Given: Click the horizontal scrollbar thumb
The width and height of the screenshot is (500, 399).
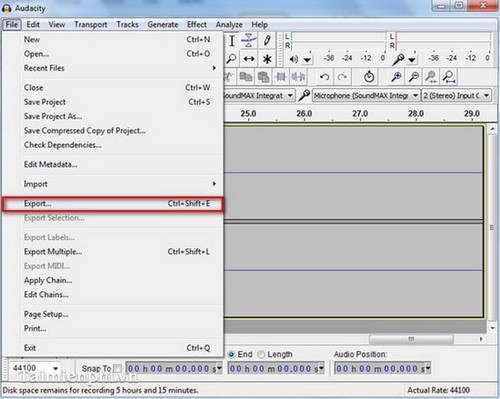Looking at the screenshot, I should (x=411, y=339).
